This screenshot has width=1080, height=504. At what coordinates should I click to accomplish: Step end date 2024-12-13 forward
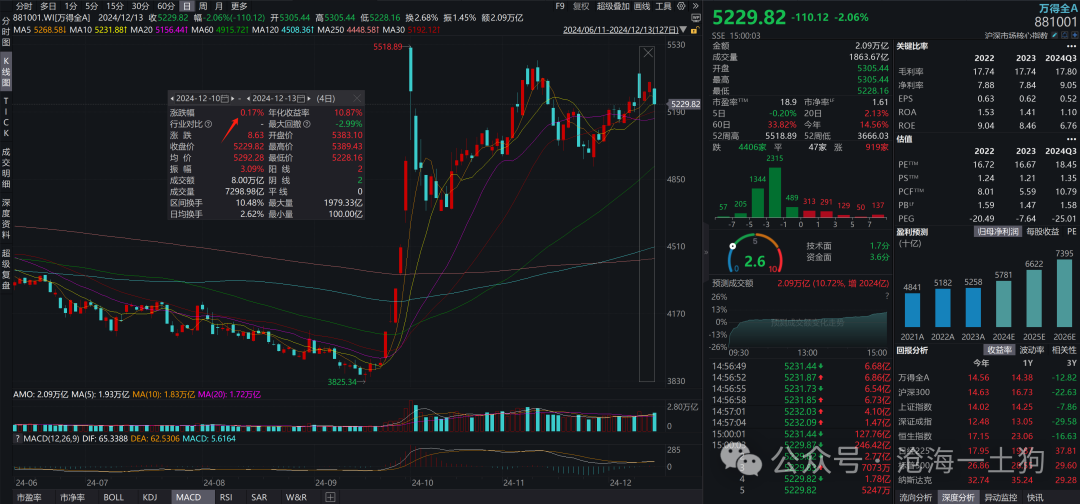[x=309, y=98]
